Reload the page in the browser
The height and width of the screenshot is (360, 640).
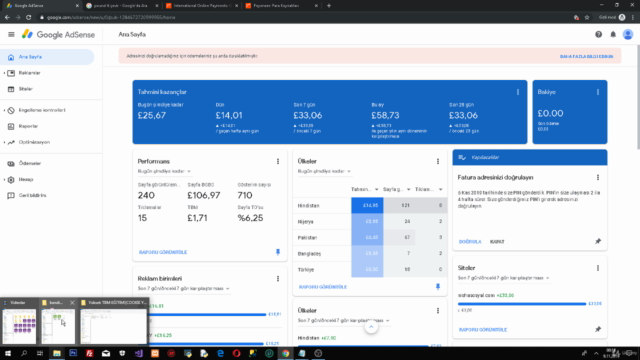[29, 18]
